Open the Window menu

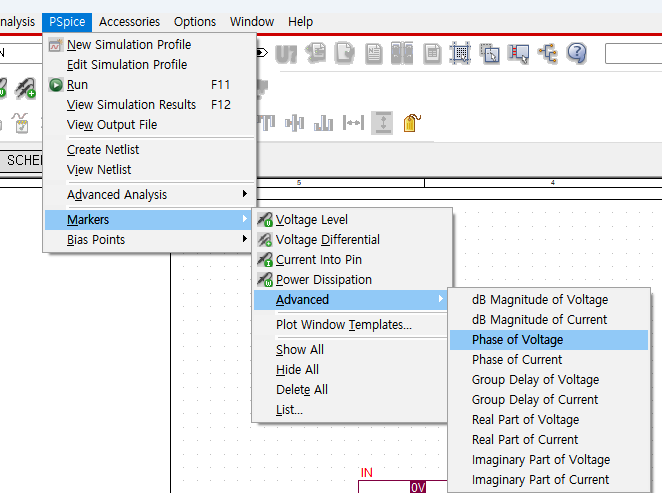[x=252, y=22]
